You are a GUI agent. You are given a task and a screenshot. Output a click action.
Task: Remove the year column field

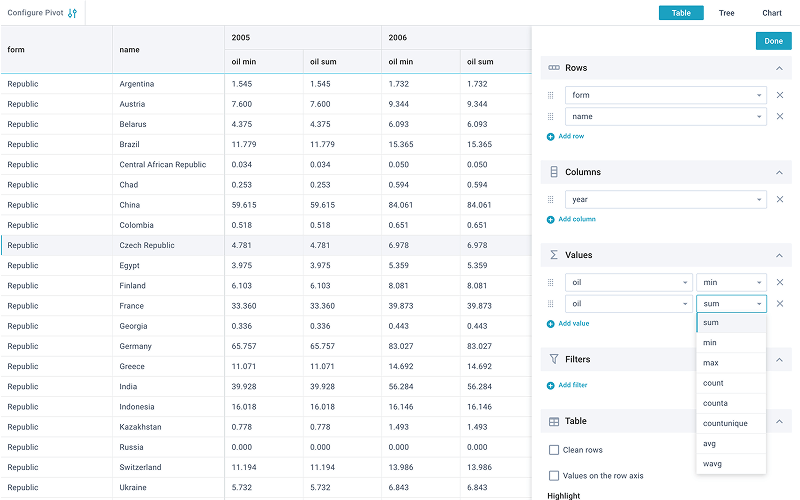pyautogui.click(x=780, y=199)
